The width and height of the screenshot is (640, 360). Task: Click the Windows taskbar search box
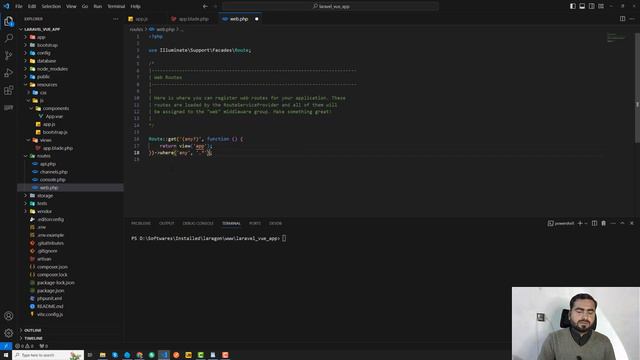pos(48,355)
